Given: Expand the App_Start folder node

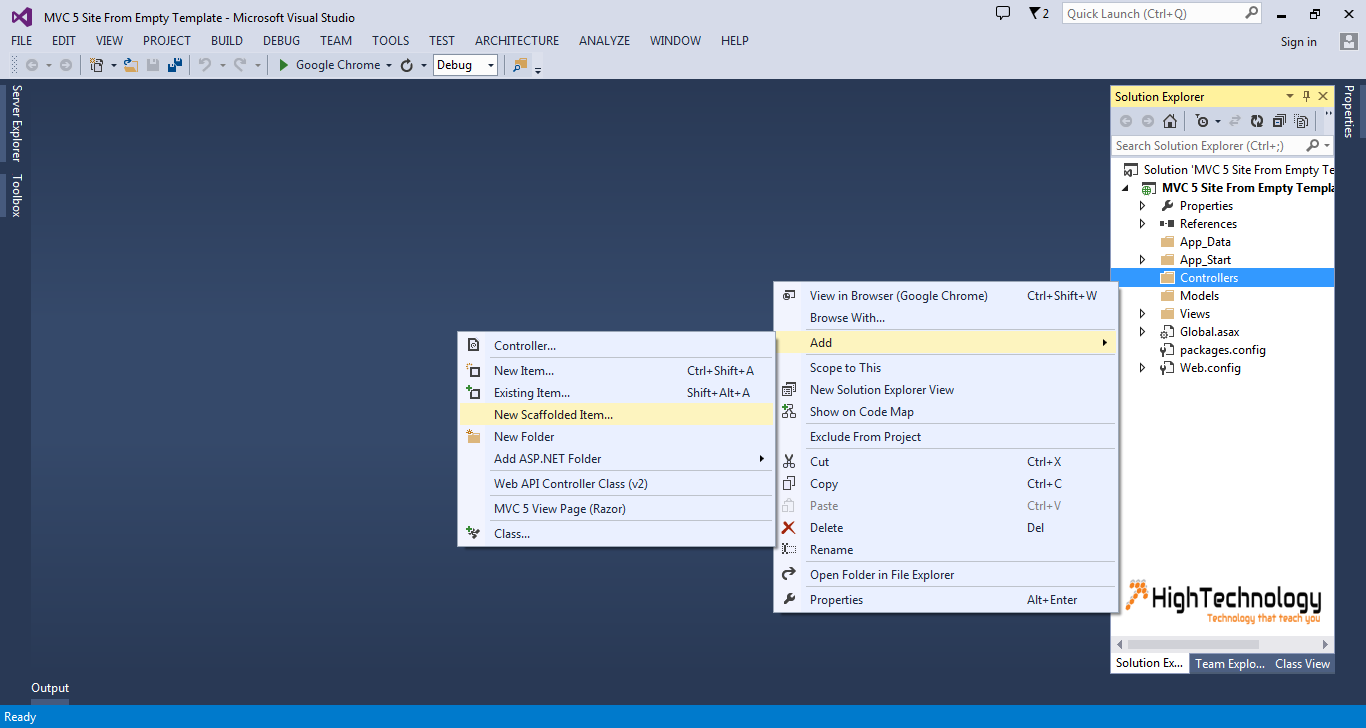Looking at the screenshot, I should pyautogui.click(x=1143, y=260).
